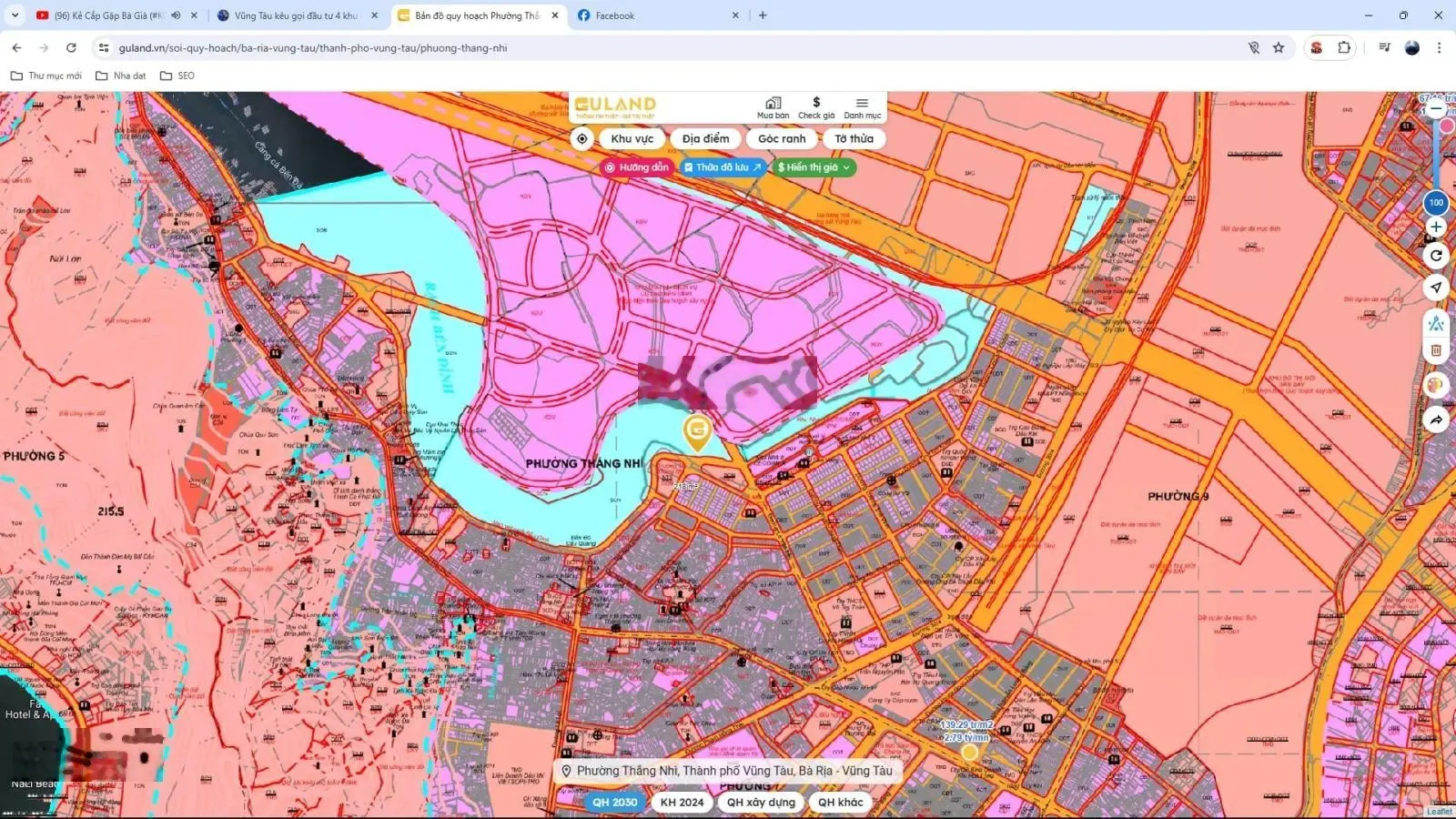Viewport: 1456px width, 819px height.
Task: Open Nha dat bookmarks folder
Action: 121,76
